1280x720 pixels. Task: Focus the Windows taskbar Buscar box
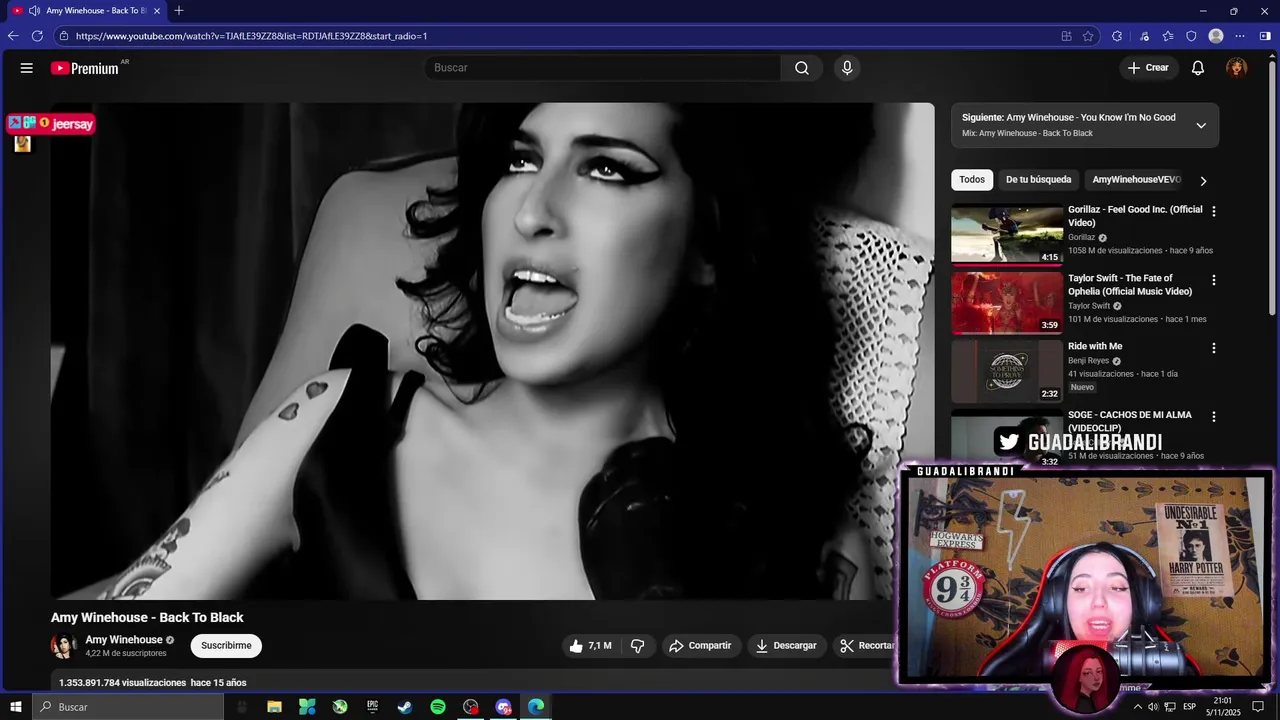tap(128, 707)
